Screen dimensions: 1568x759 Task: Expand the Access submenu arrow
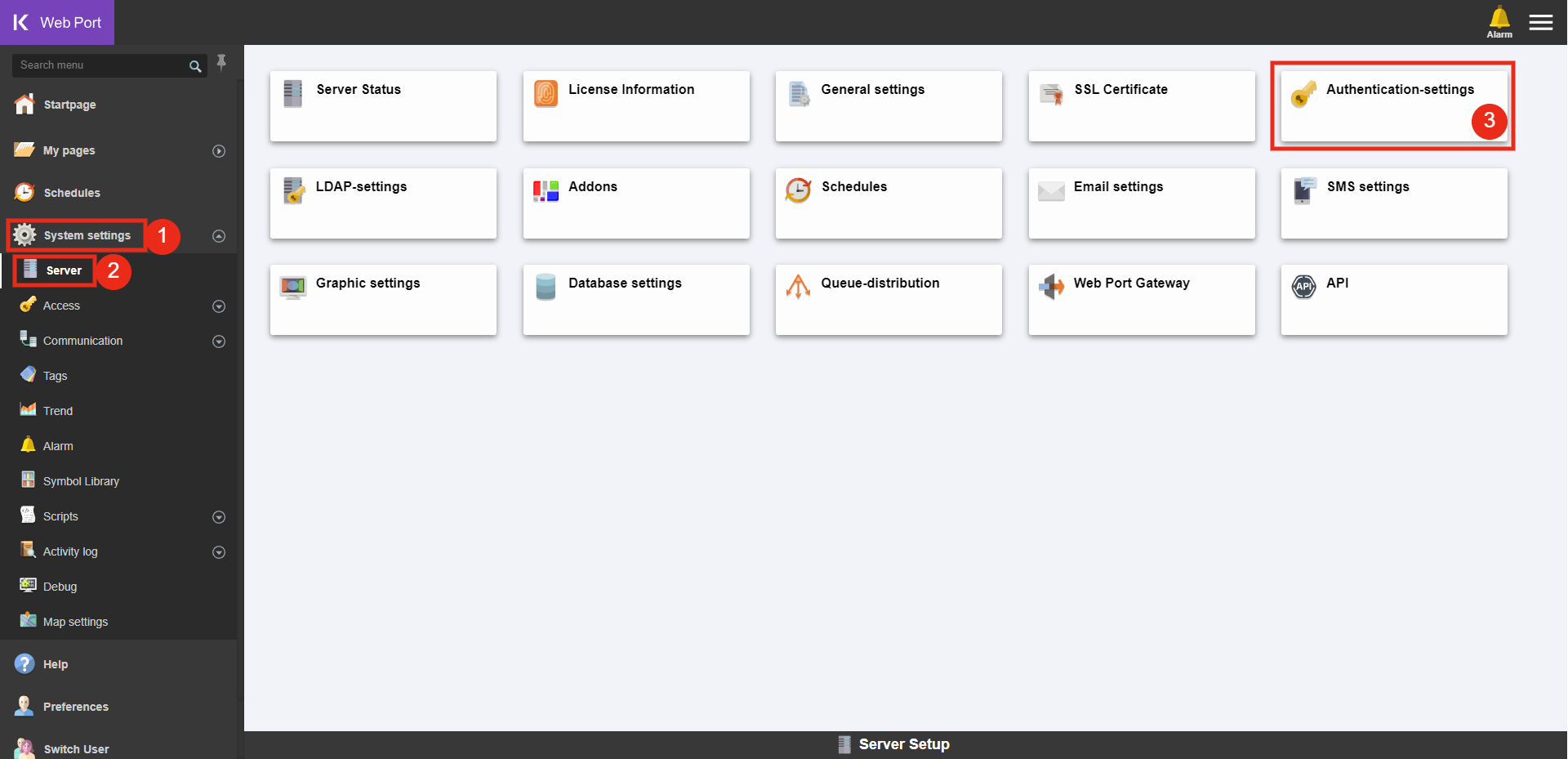[219, 306]
